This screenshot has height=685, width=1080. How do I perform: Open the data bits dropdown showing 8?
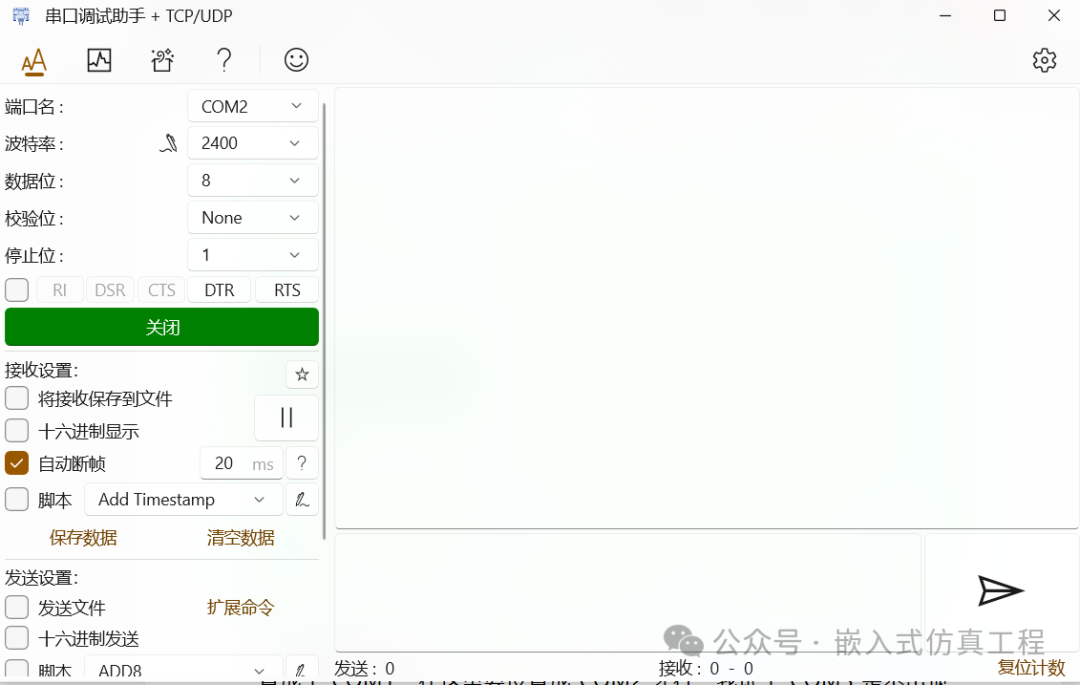coord(253,180)
